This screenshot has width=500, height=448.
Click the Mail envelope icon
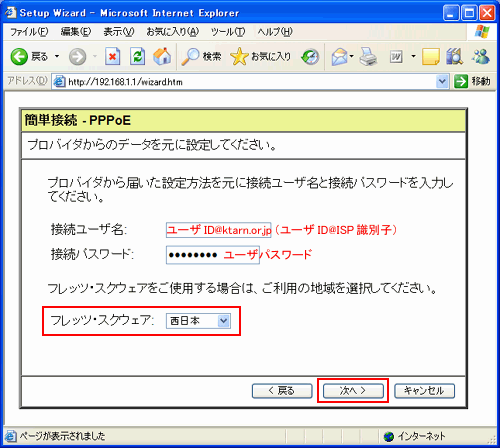[x=339, y=57]
